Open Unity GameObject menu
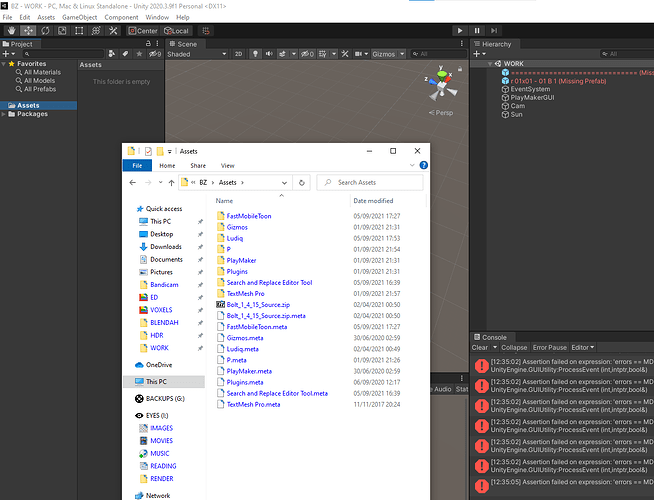Screen dimensions: 654x500 click(79, 17)
